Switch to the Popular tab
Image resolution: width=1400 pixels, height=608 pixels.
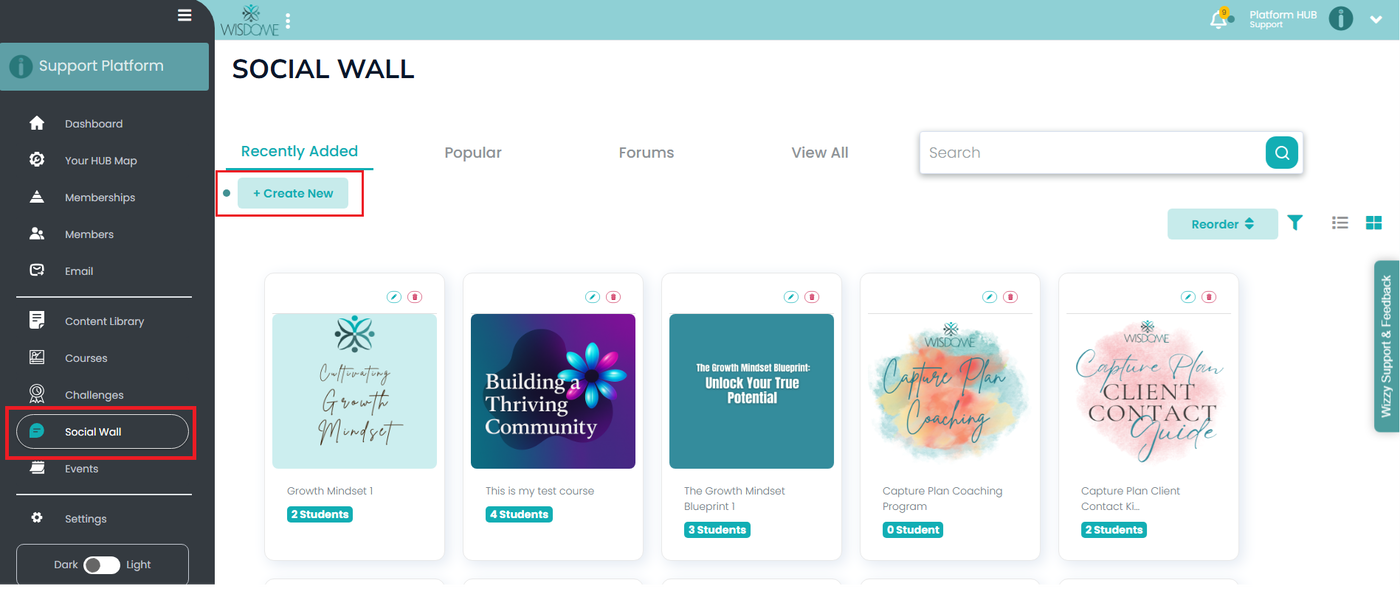[473, 153]
